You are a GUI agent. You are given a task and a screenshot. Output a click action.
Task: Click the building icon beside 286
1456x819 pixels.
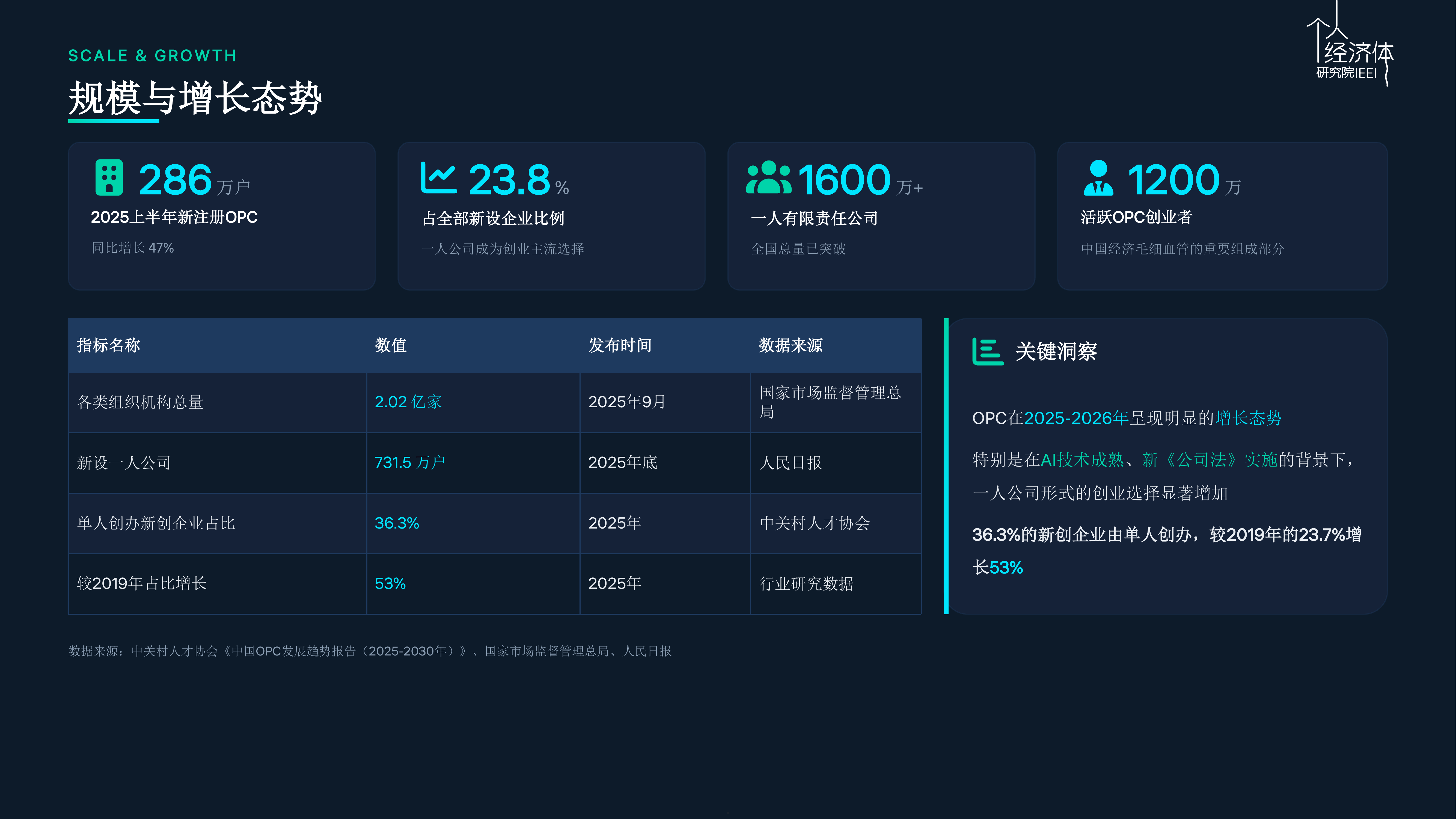pyautogui.click(x=109, y=177)
